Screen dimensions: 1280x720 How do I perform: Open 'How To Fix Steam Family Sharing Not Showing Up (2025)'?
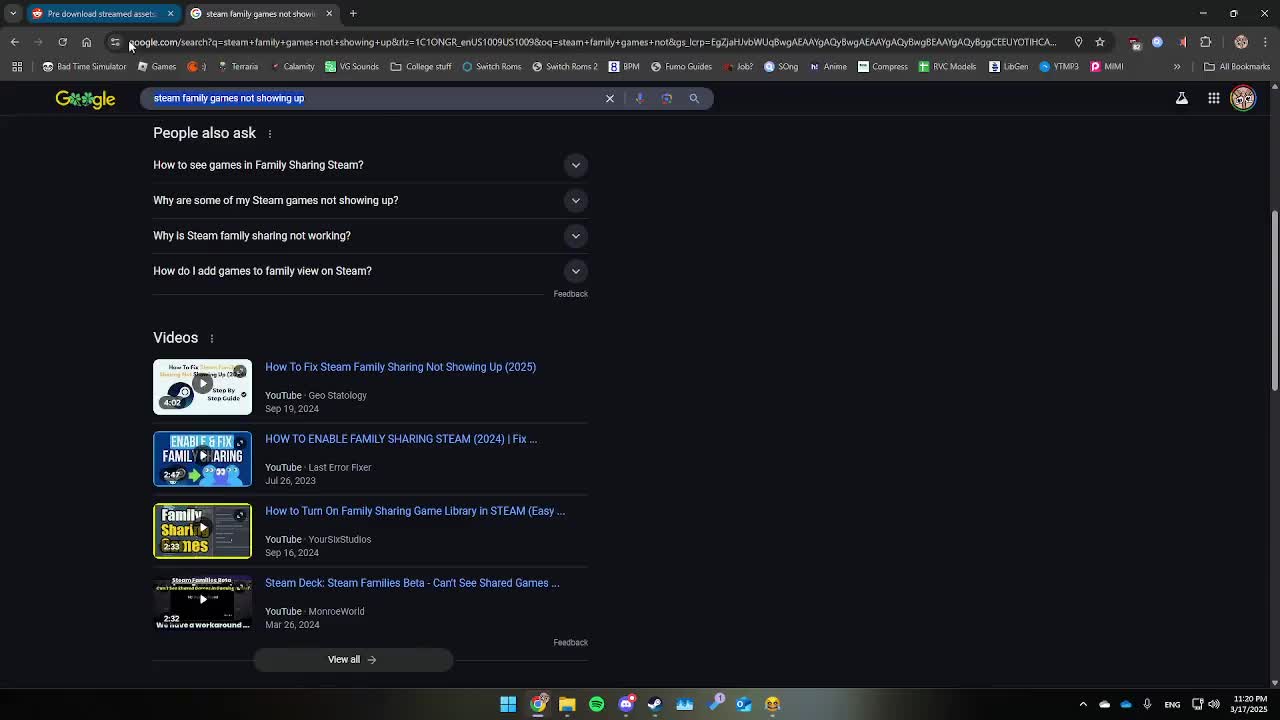(x=400, y=367)
